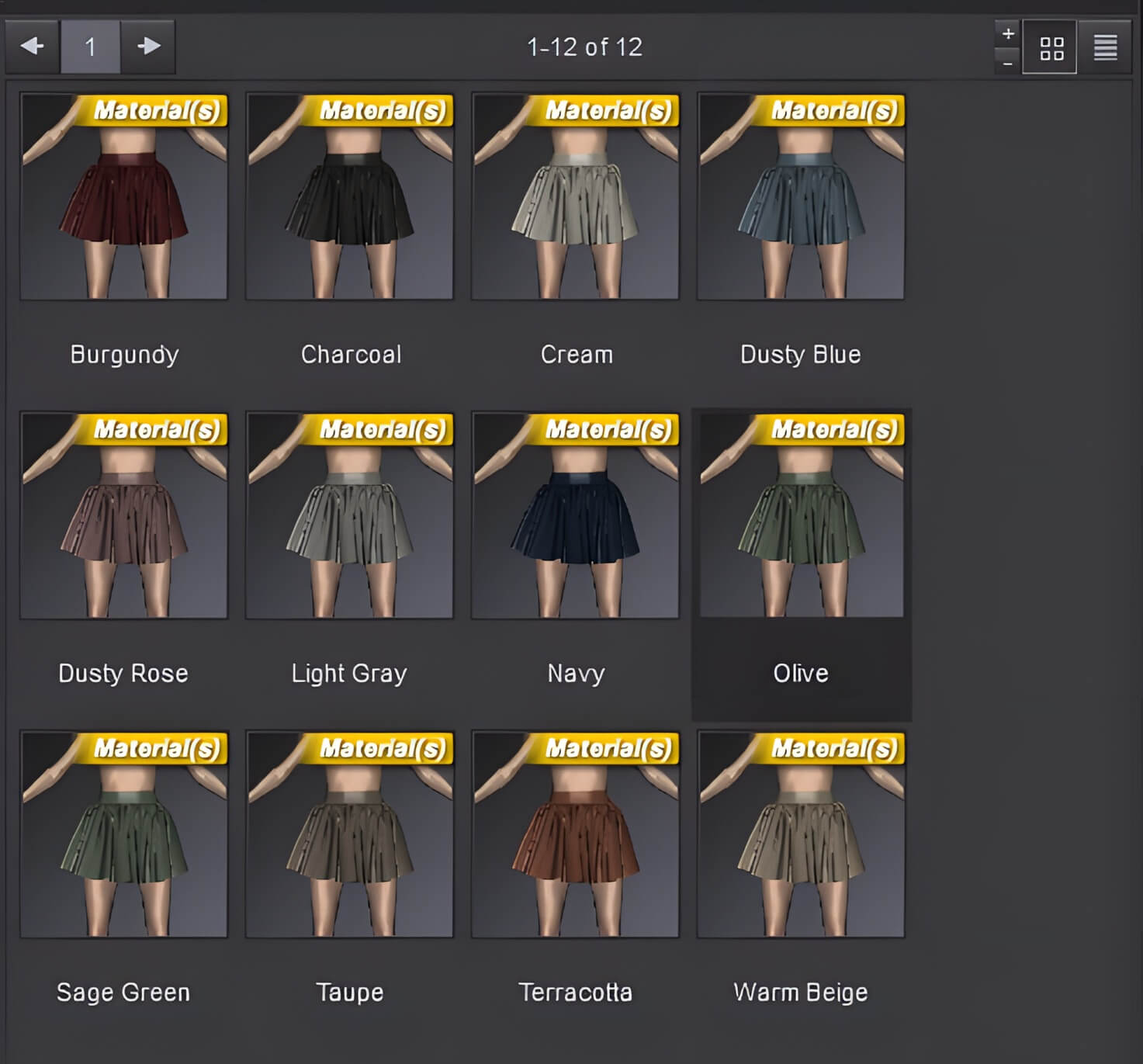Click the Navy label text

(x=576, y=674)
